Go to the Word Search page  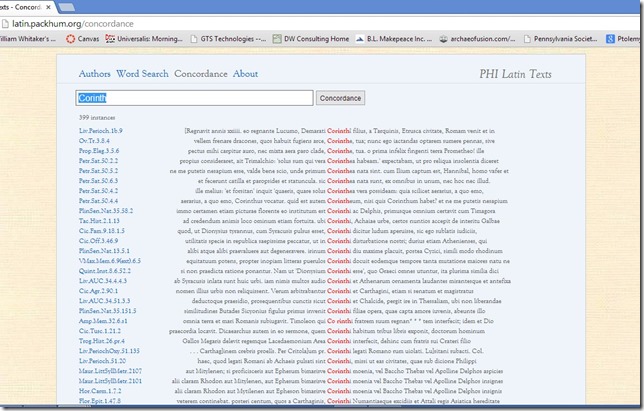click(142, 74)
